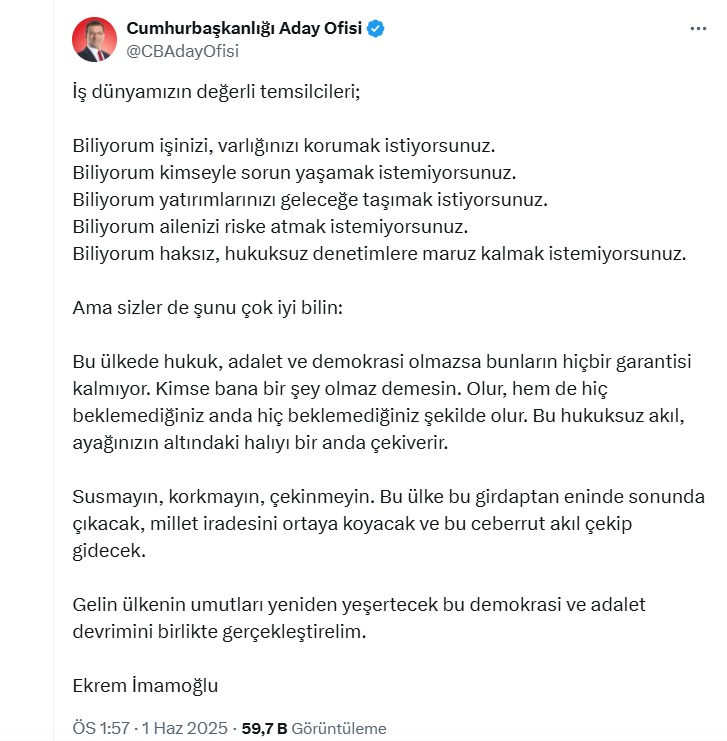Open the account's round profile picture
This screenshot has height=741, width=727.
(95, 40)
